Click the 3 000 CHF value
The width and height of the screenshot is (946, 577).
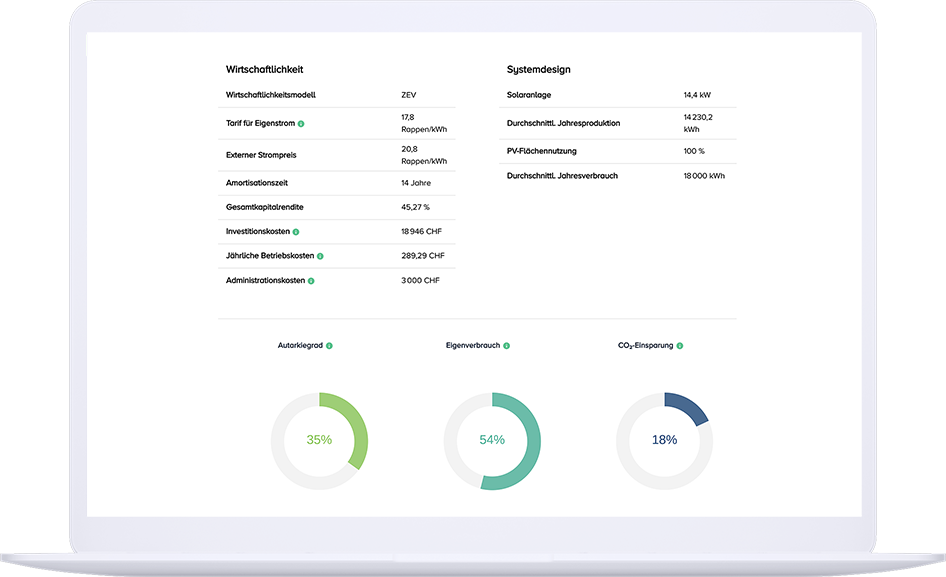click(x=420, y=281)
